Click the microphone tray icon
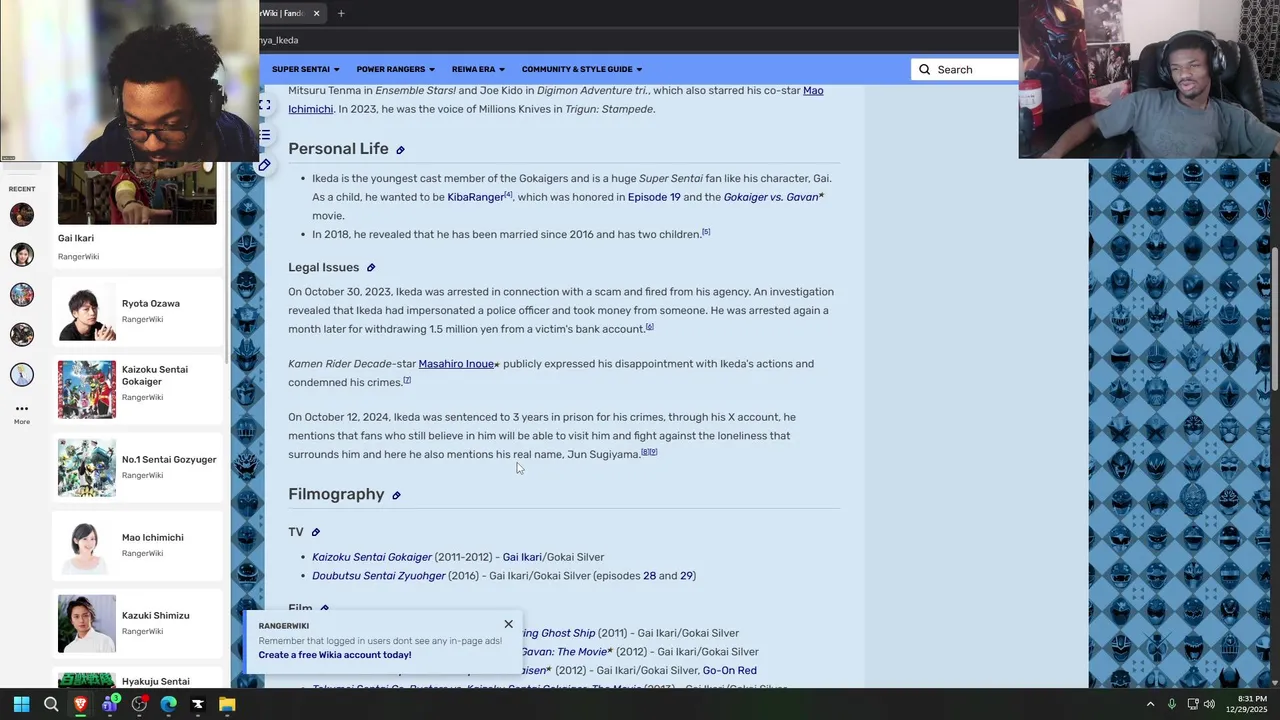 coord(1171,704)
